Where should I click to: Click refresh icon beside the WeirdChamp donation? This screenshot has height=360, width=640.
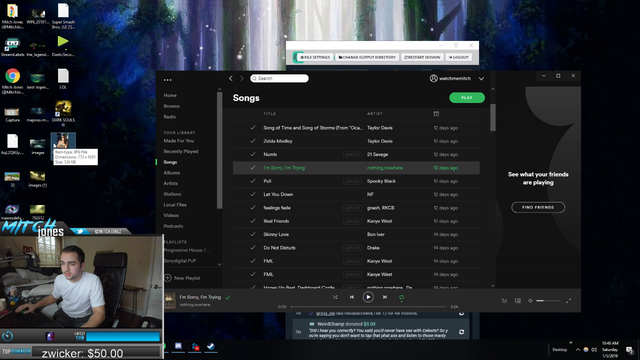(461, 332)
